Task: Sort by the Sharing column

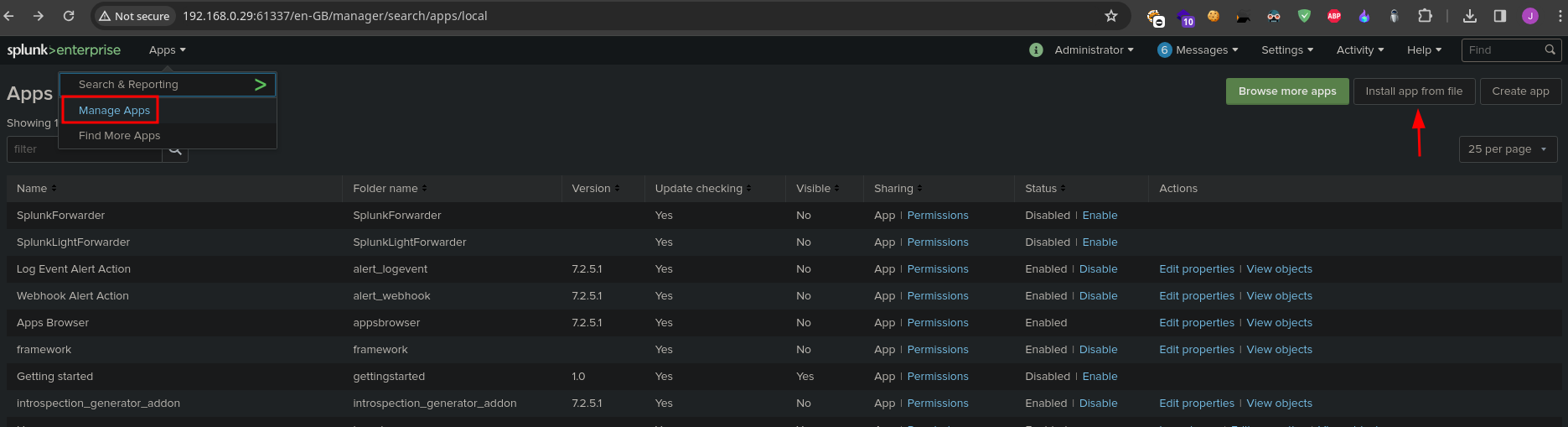Action: tap(898, 189)
